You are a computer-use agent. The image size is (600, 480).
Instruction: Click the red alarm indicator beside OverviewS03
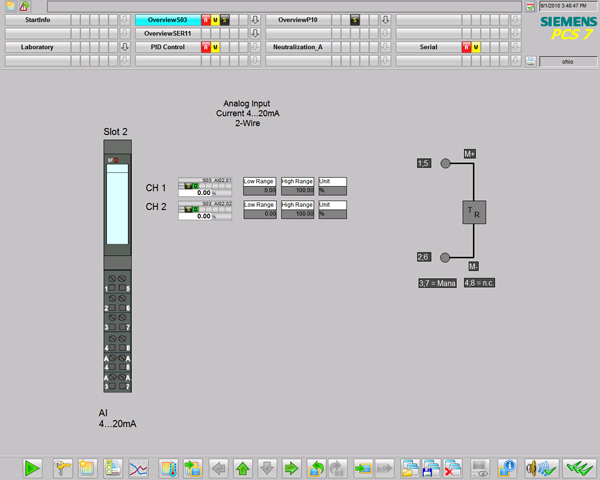tap(205, 20)
